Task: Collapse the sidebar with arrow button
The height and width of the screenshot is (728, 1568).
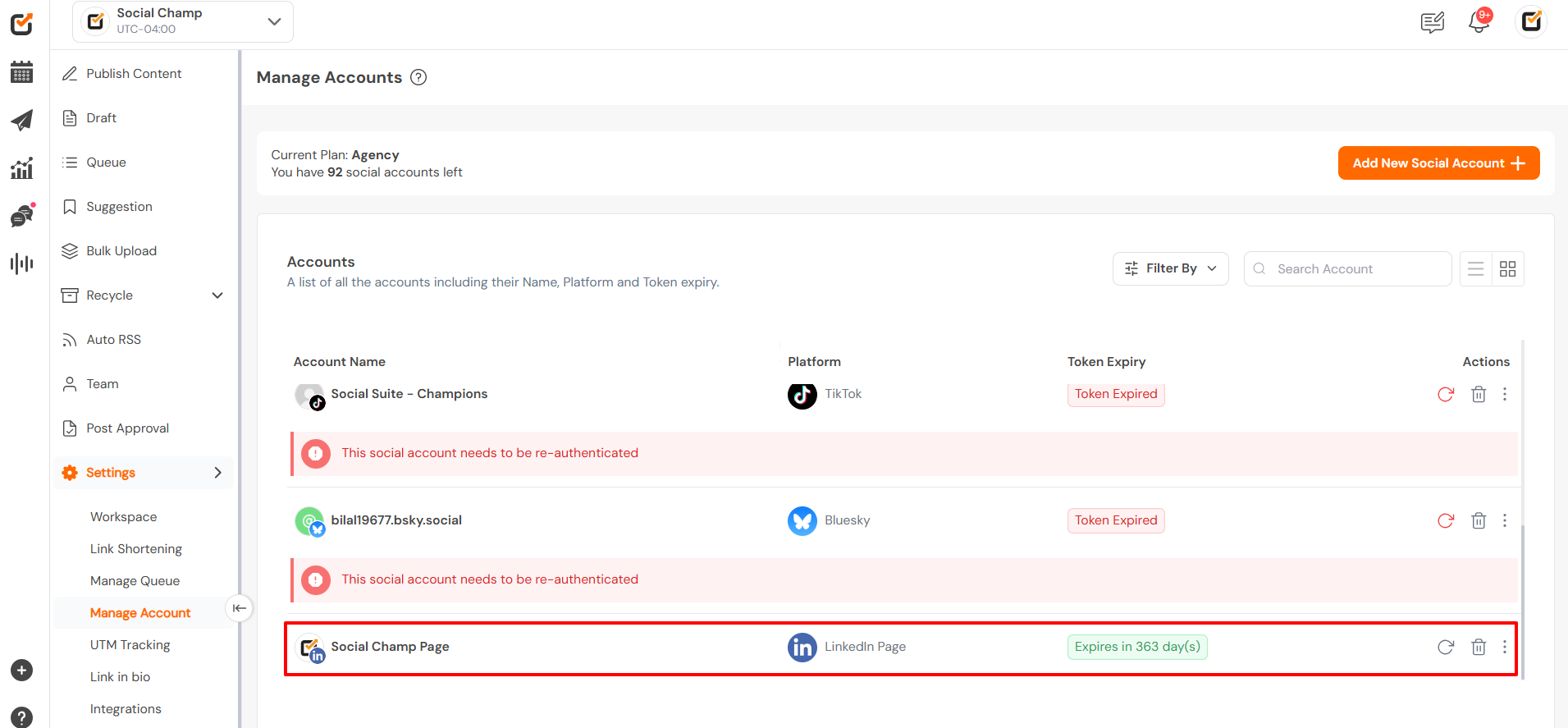Action: (x=239, y=608)
